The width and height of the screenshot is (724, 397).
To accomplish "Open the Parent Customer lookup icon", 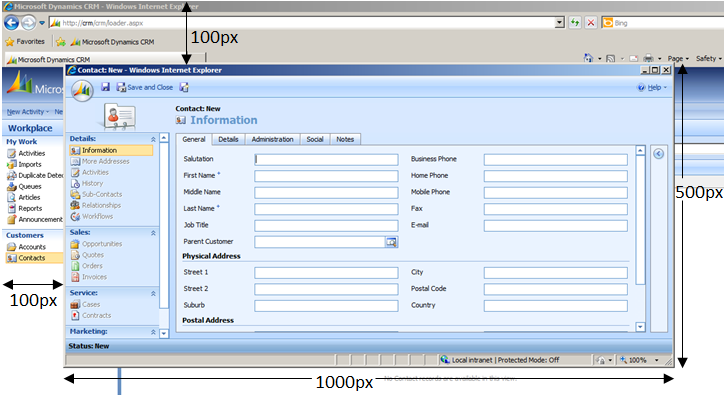I will [x=391, y=242].
